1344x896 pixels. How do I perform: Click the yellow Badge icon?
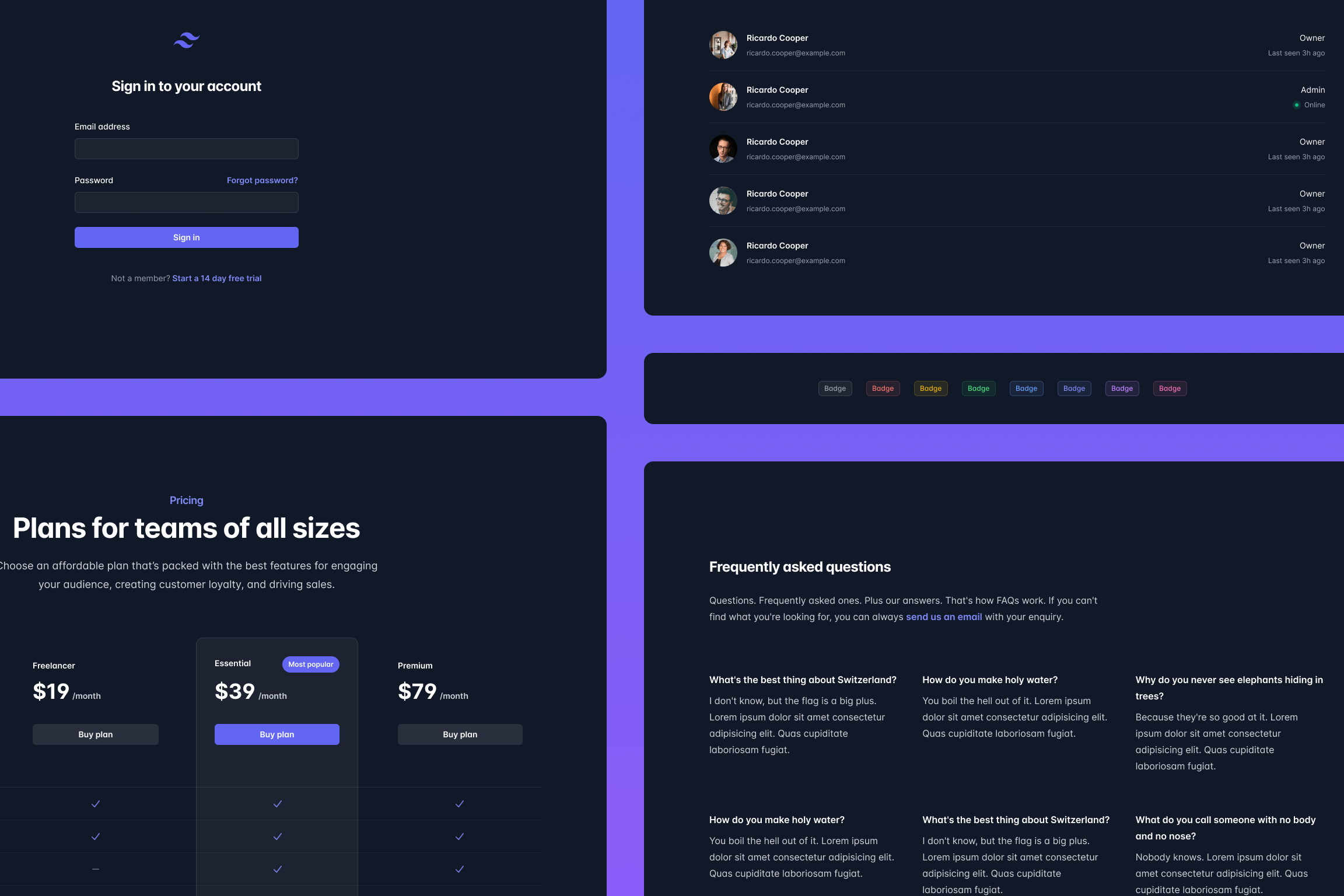coord(930,388)
